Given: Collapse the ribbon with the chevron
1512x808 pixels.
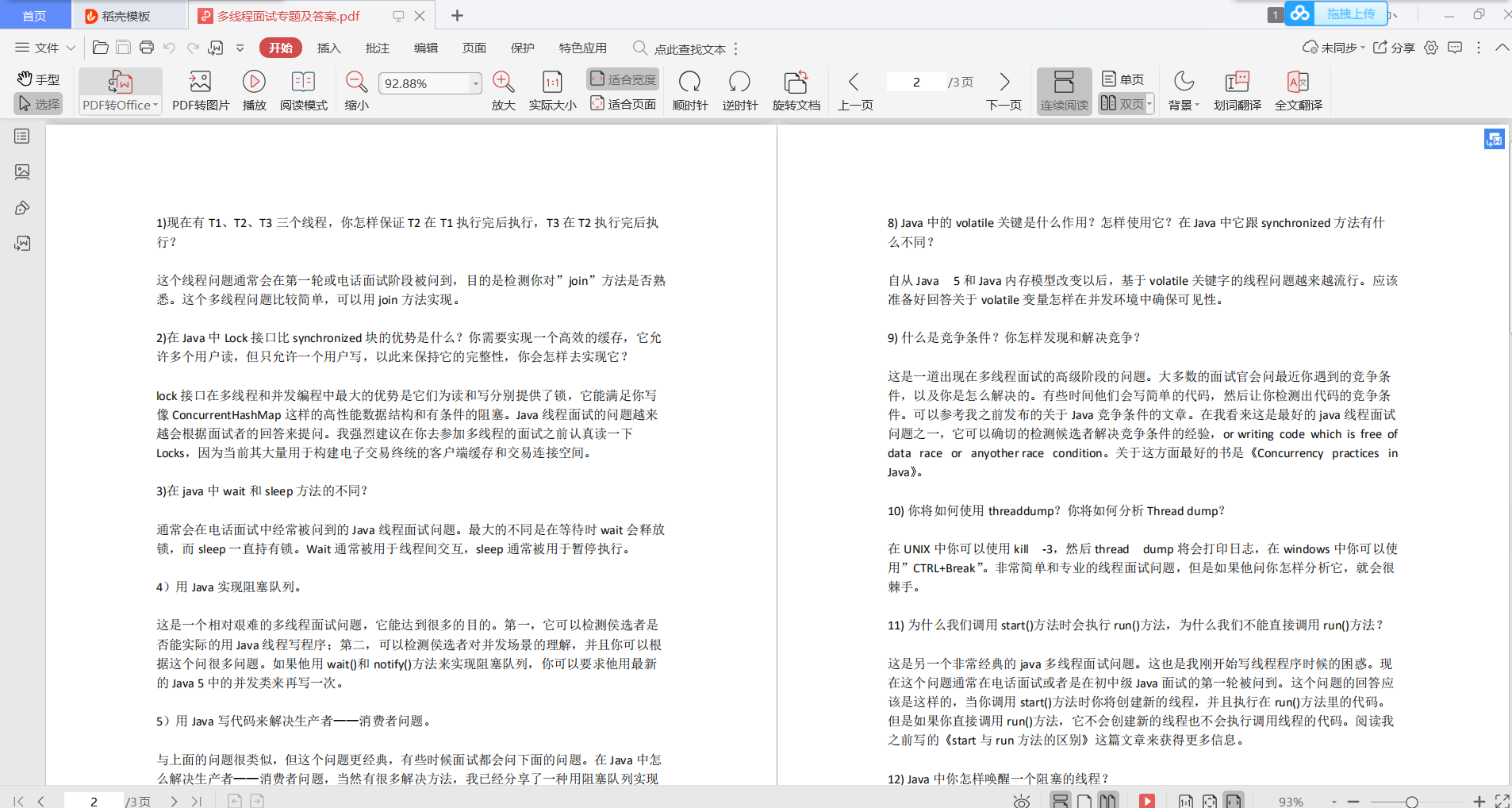Looking at the screenshot, I should [x=1502, y=48].
